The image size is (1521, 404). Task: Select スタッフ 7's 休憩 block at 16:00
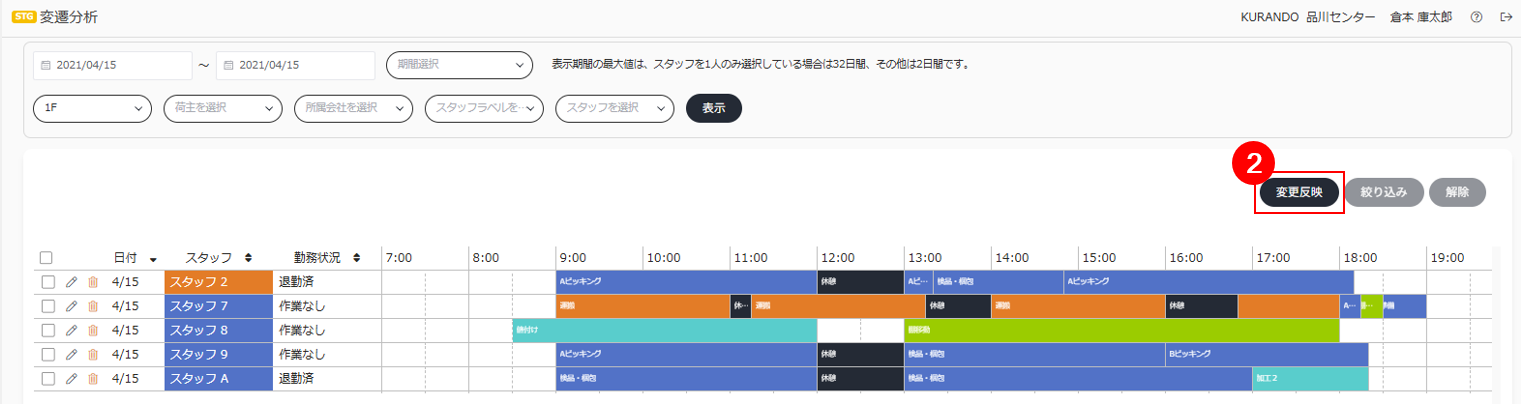tap(1202, 306)
